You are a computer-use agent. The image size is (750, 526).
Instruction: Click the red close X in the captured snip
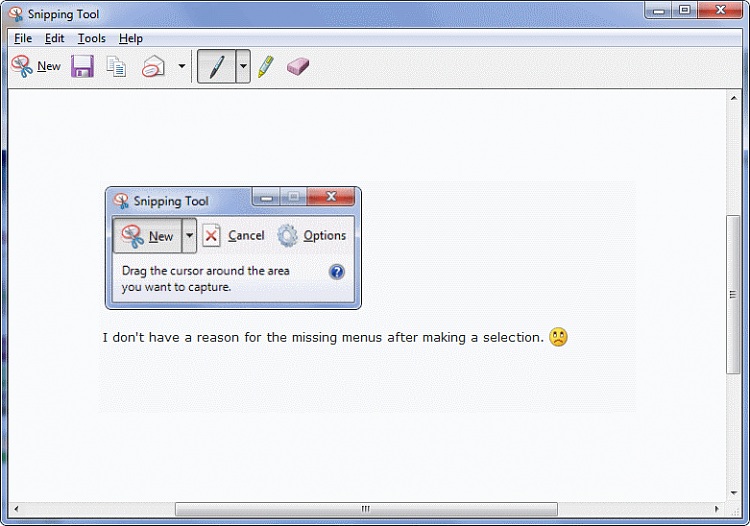(x=331, y=196)
